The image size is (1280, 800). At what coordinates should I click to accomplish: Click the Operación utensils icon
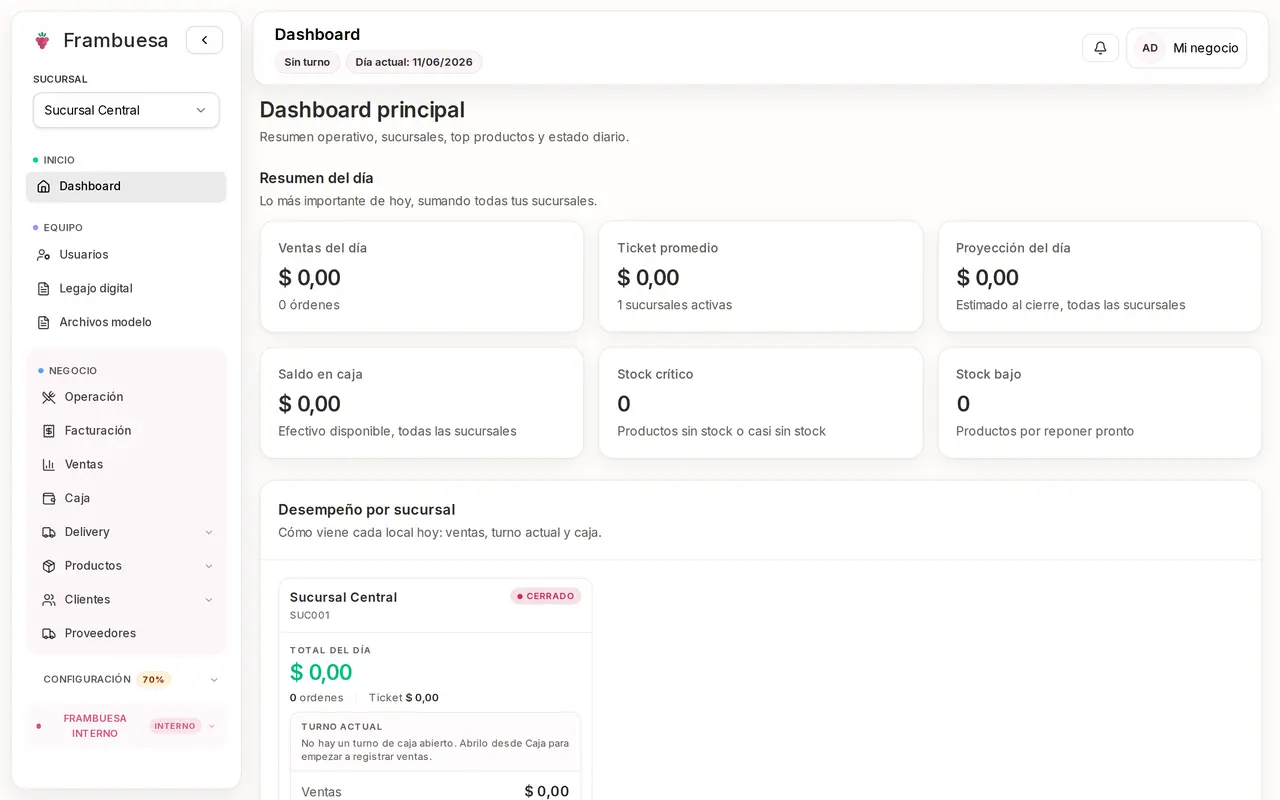point(48,397)
